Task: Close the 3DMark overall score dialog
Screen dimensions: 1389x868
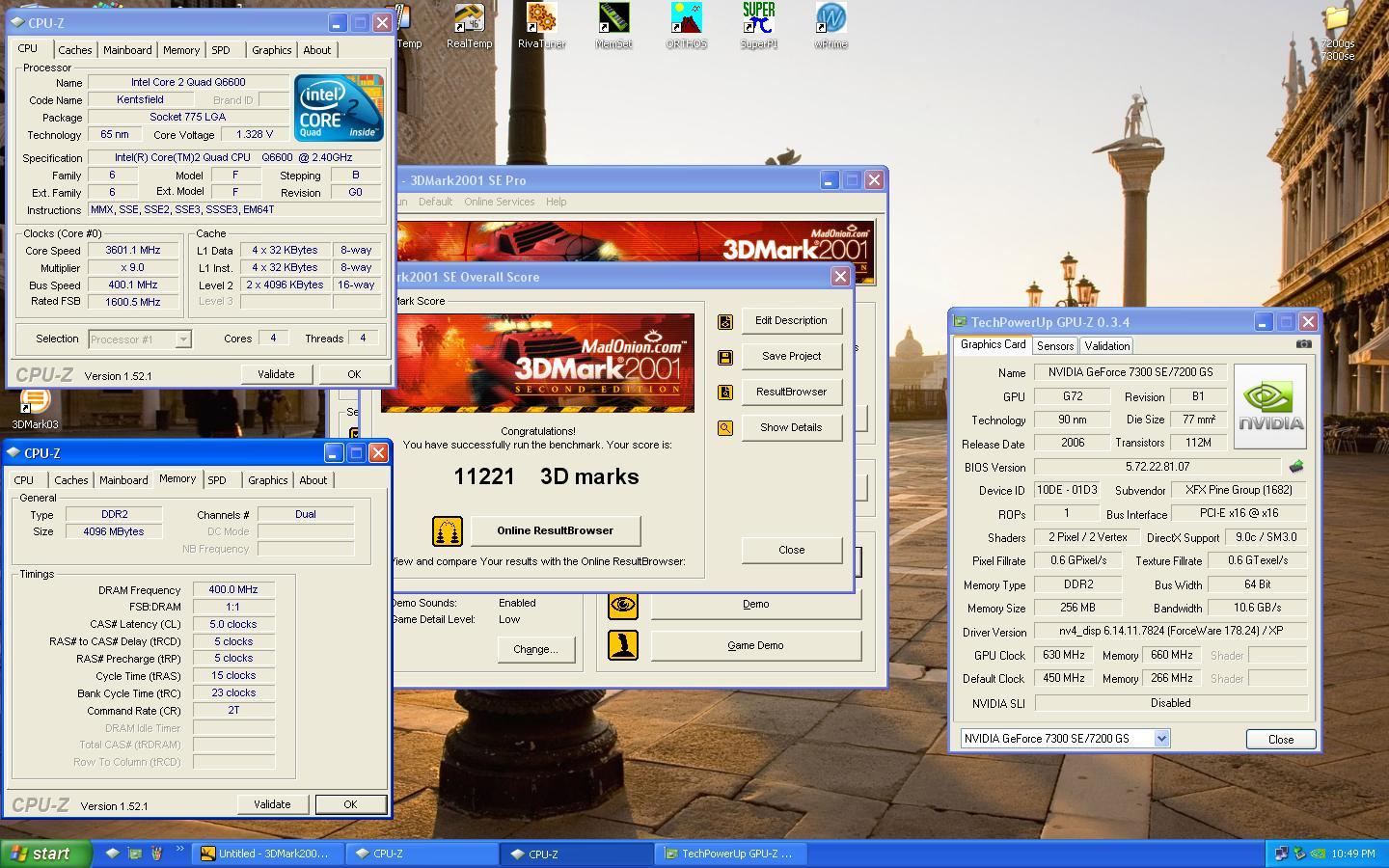Action: [x=791, y=550]
